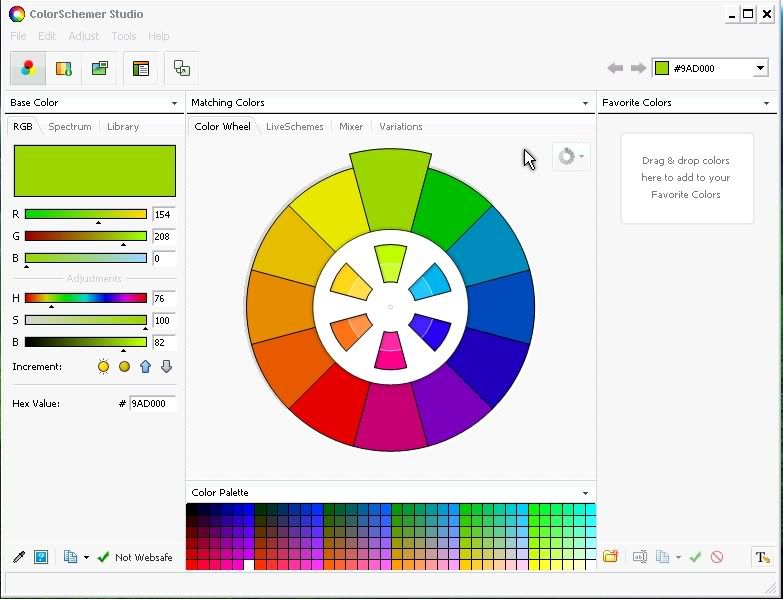This screenshot has width=783, height=599.
Task: Click the Hex Value input field
Action: point(152,403)
